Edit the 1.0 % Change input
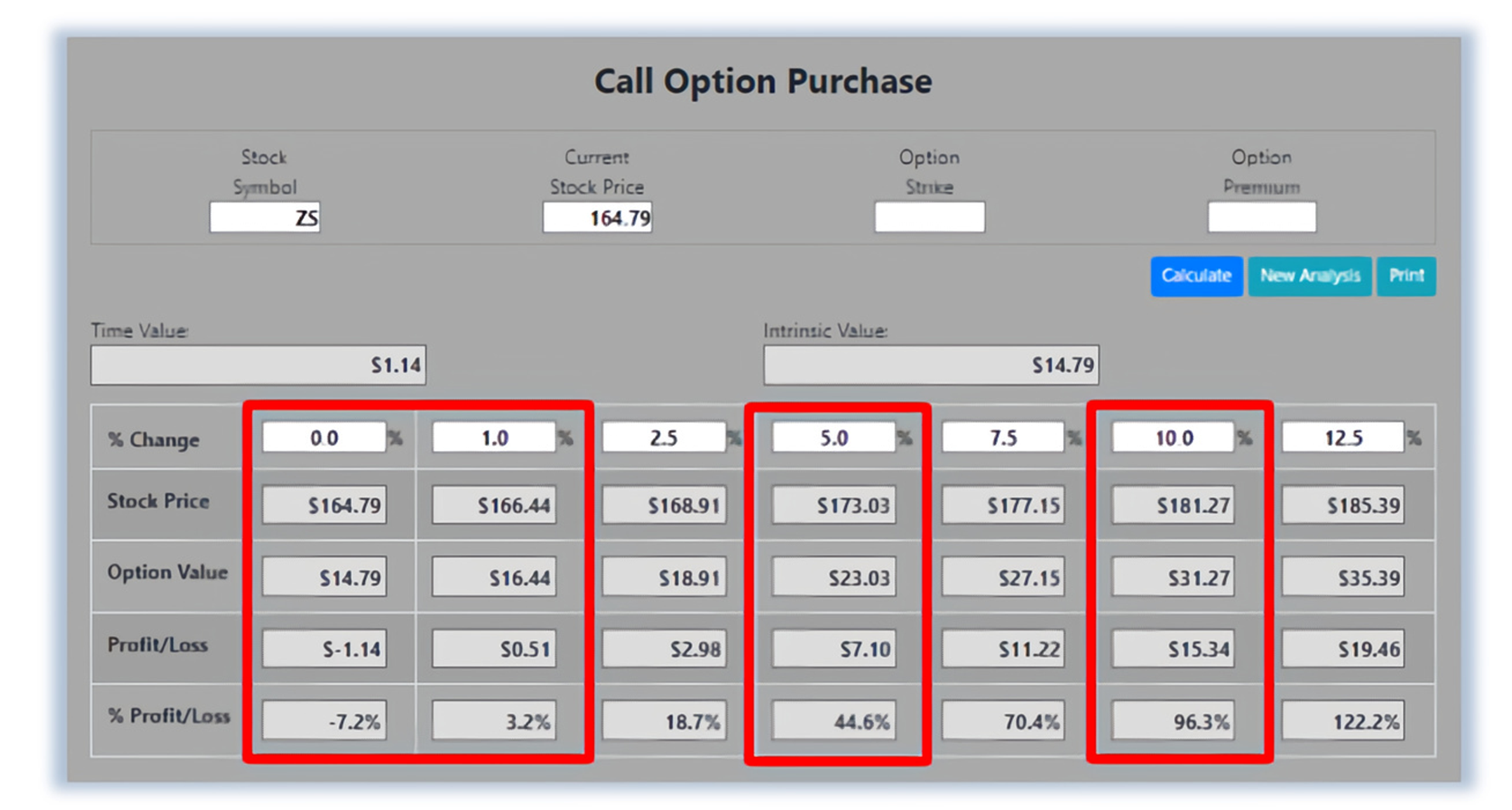Viewport: 1512px width, 810px height. click(494, 438)
